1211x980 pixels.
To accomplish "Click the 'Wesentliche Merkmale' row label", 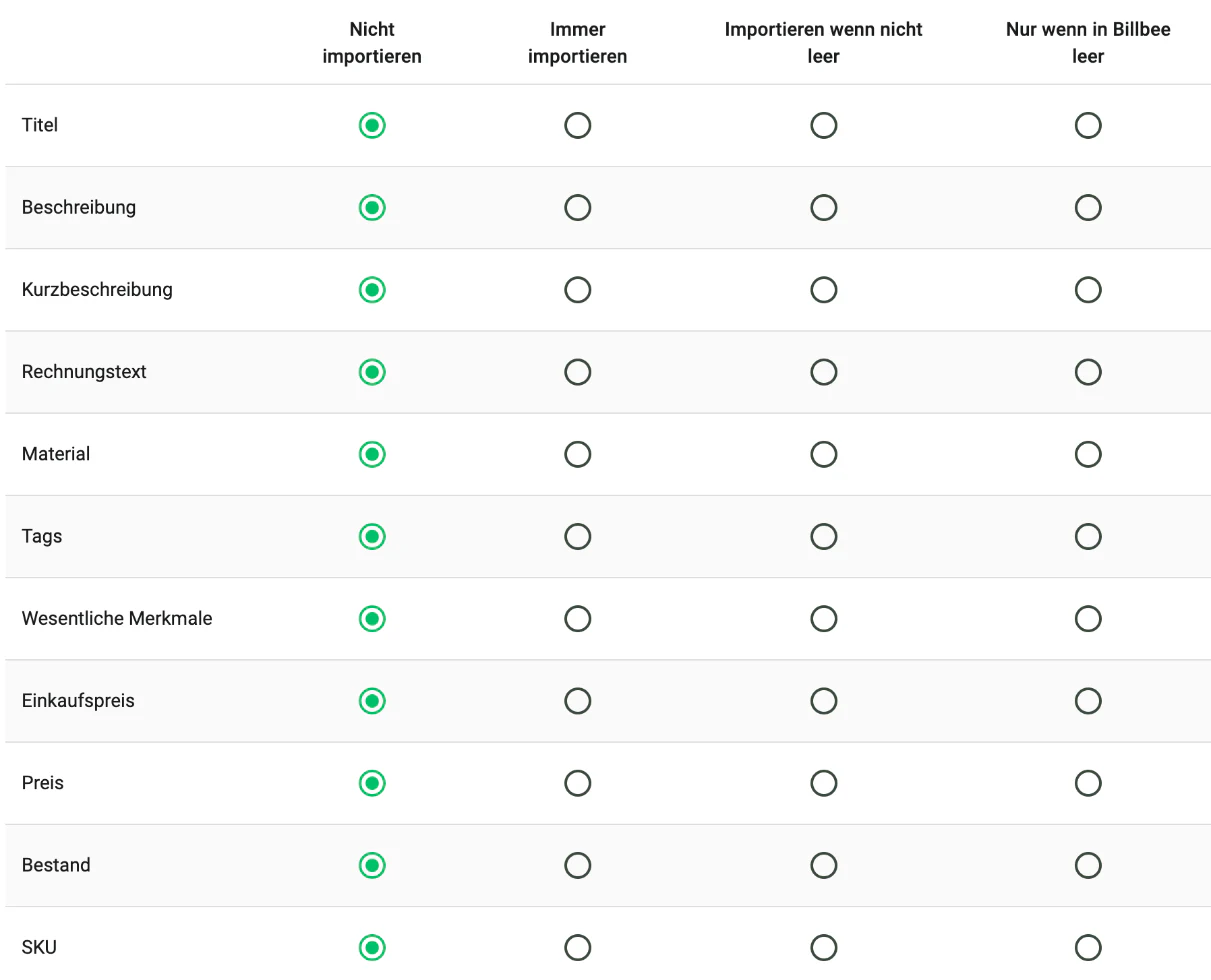I will [117, 619].
